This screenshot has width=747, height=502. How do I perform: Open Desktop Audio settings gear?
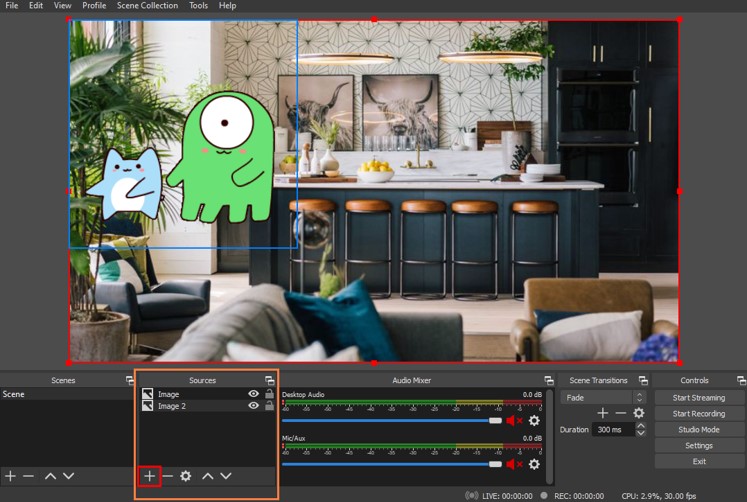(x=534, y=421)
